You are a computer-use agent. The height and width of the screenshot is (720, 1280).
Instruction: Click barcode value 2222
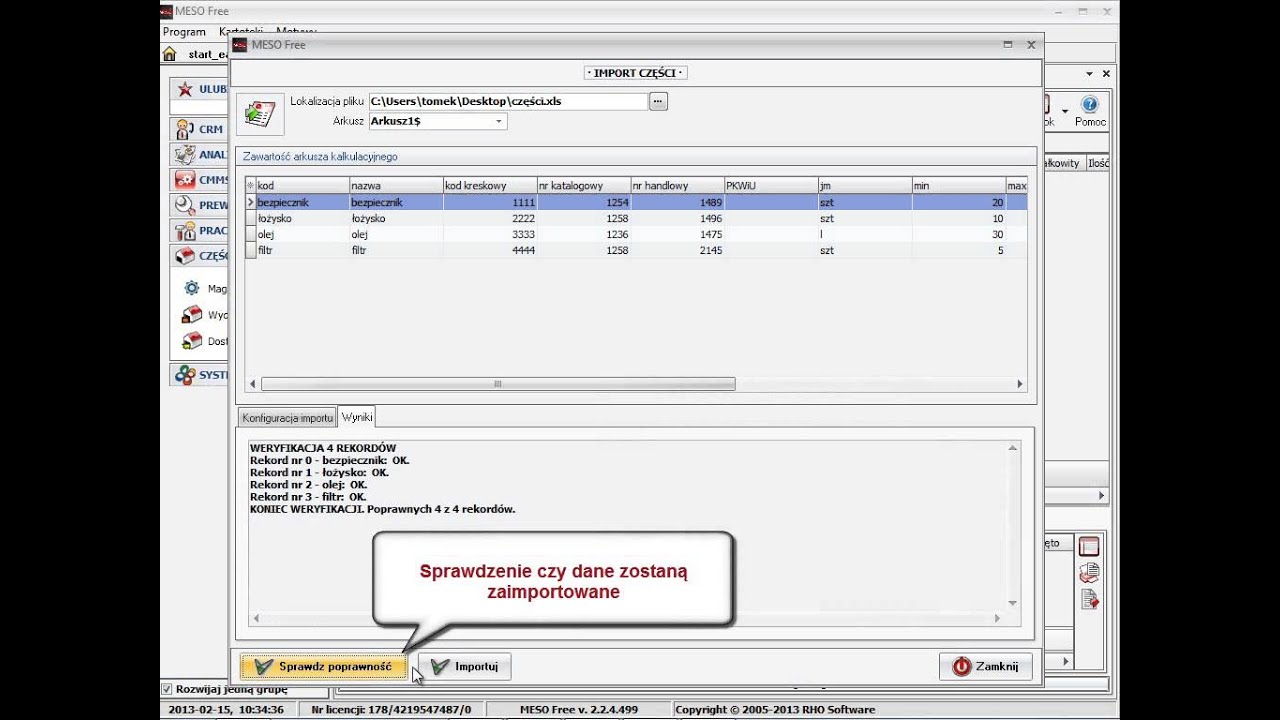point(523,218)
